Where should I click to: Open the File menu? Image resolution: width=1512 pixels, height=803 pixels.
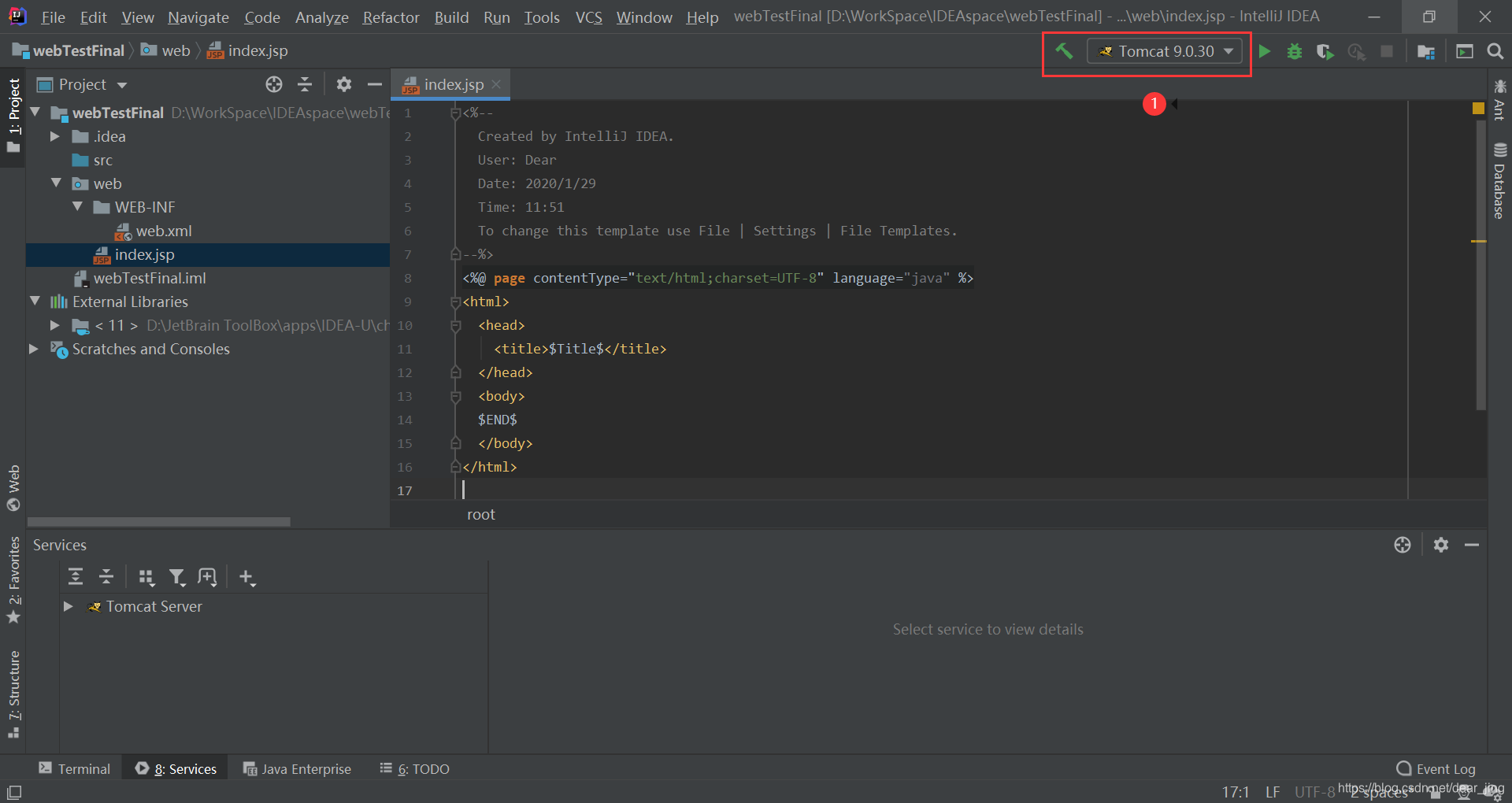click(x=53, y=17)
